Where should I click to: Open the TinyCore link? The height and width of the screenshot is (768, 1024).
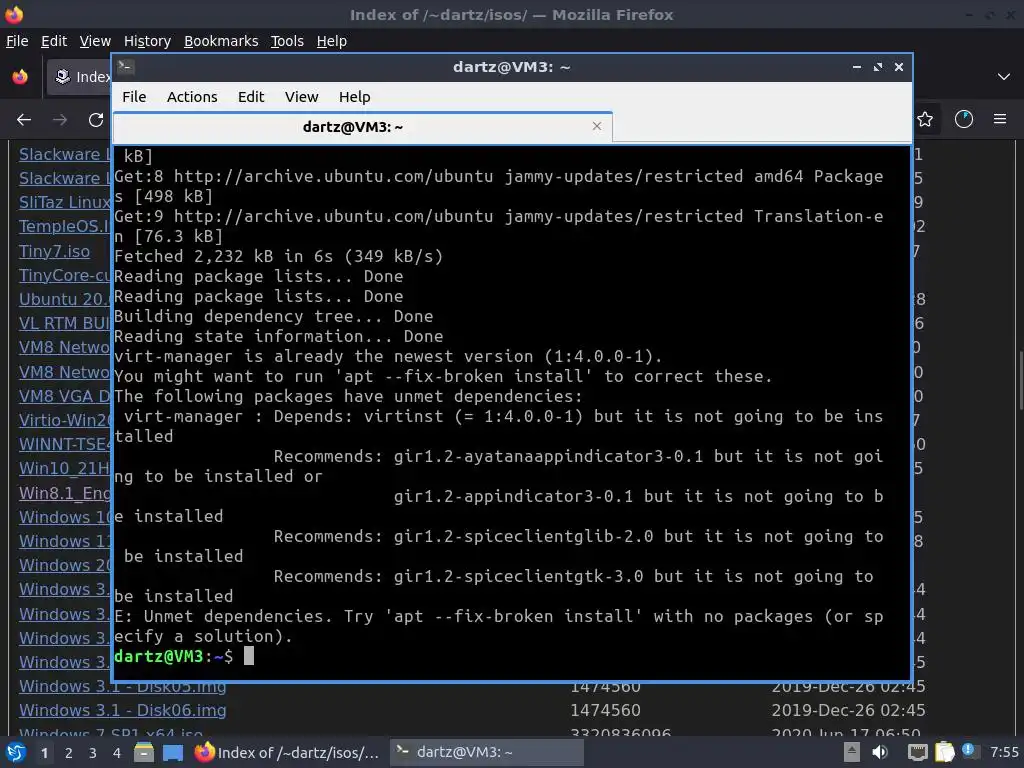[x=65, y=276]
